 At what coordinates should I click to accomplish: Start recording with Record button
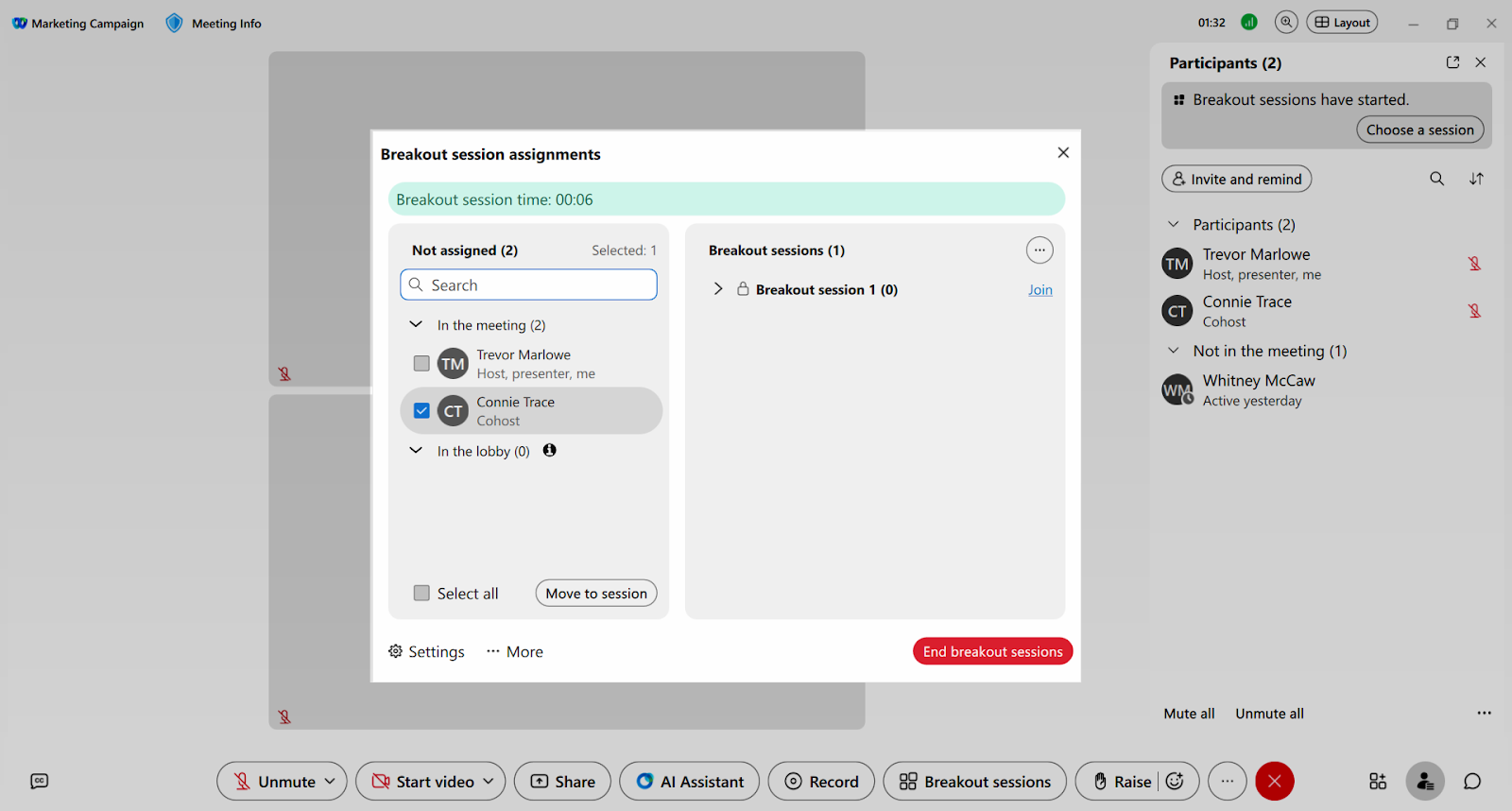[x=821, y=781]
